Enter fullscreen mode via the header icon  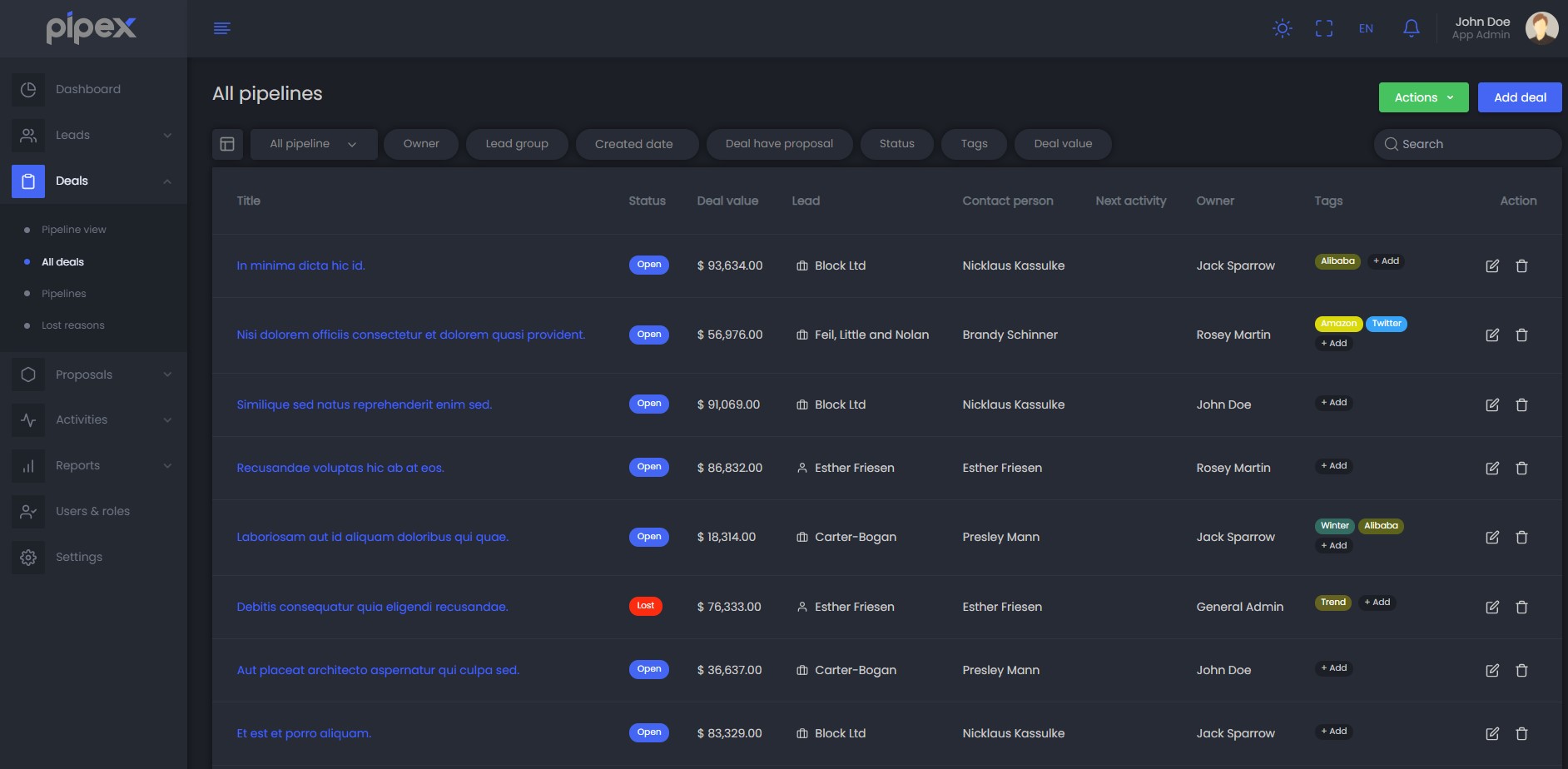[1323, 28]
